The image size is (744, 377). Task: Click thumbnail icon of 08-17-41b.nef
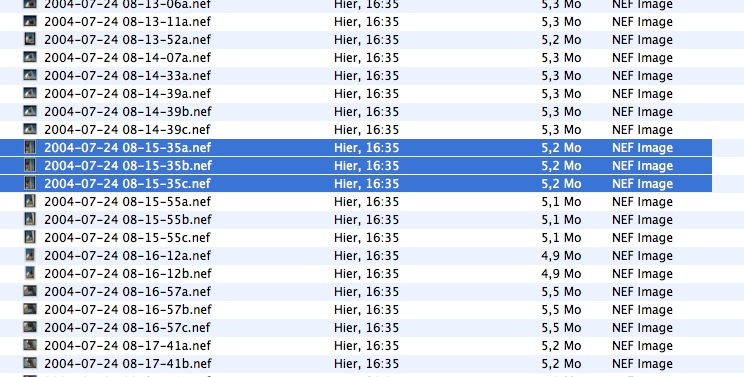point(30,363)
